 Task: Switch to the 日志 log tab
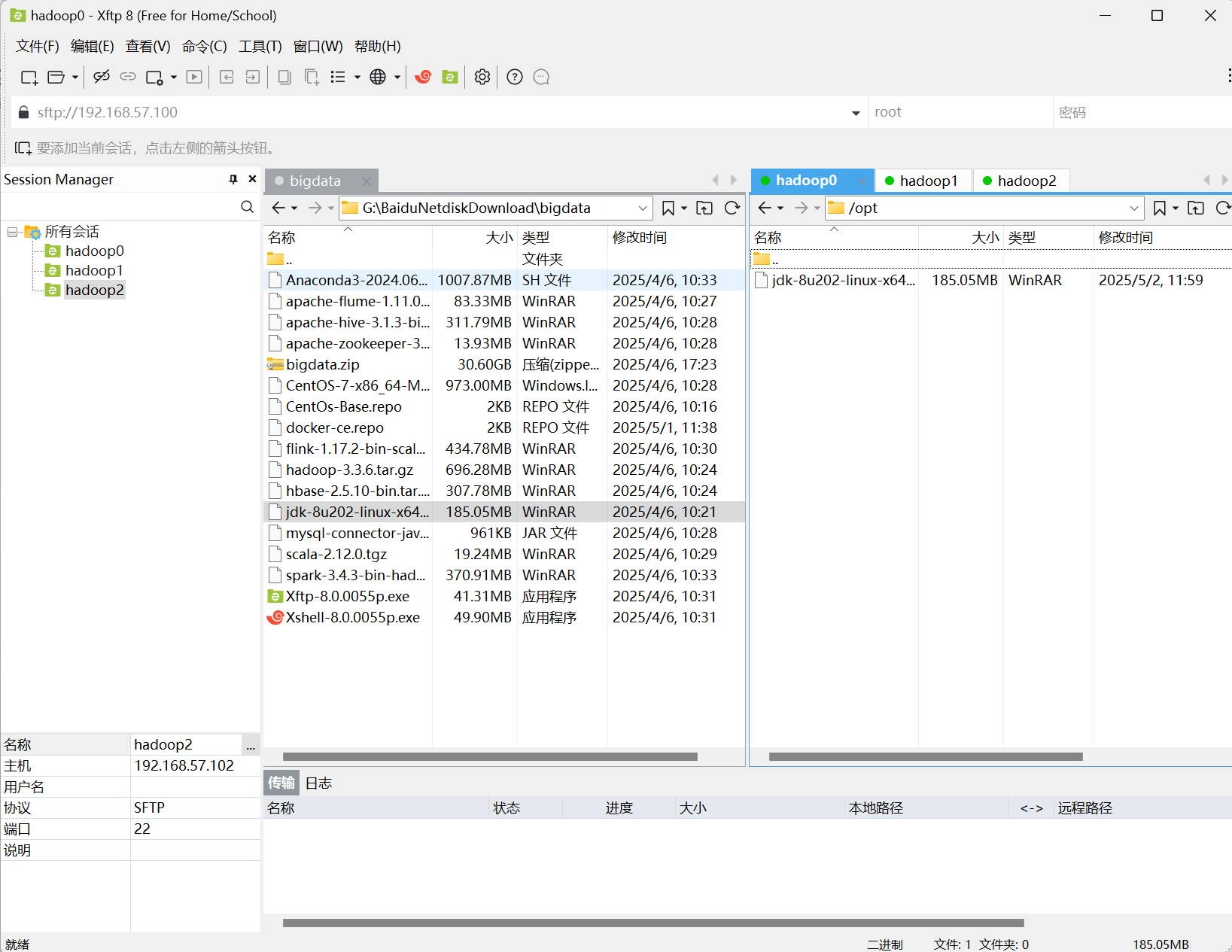point(318,783)
